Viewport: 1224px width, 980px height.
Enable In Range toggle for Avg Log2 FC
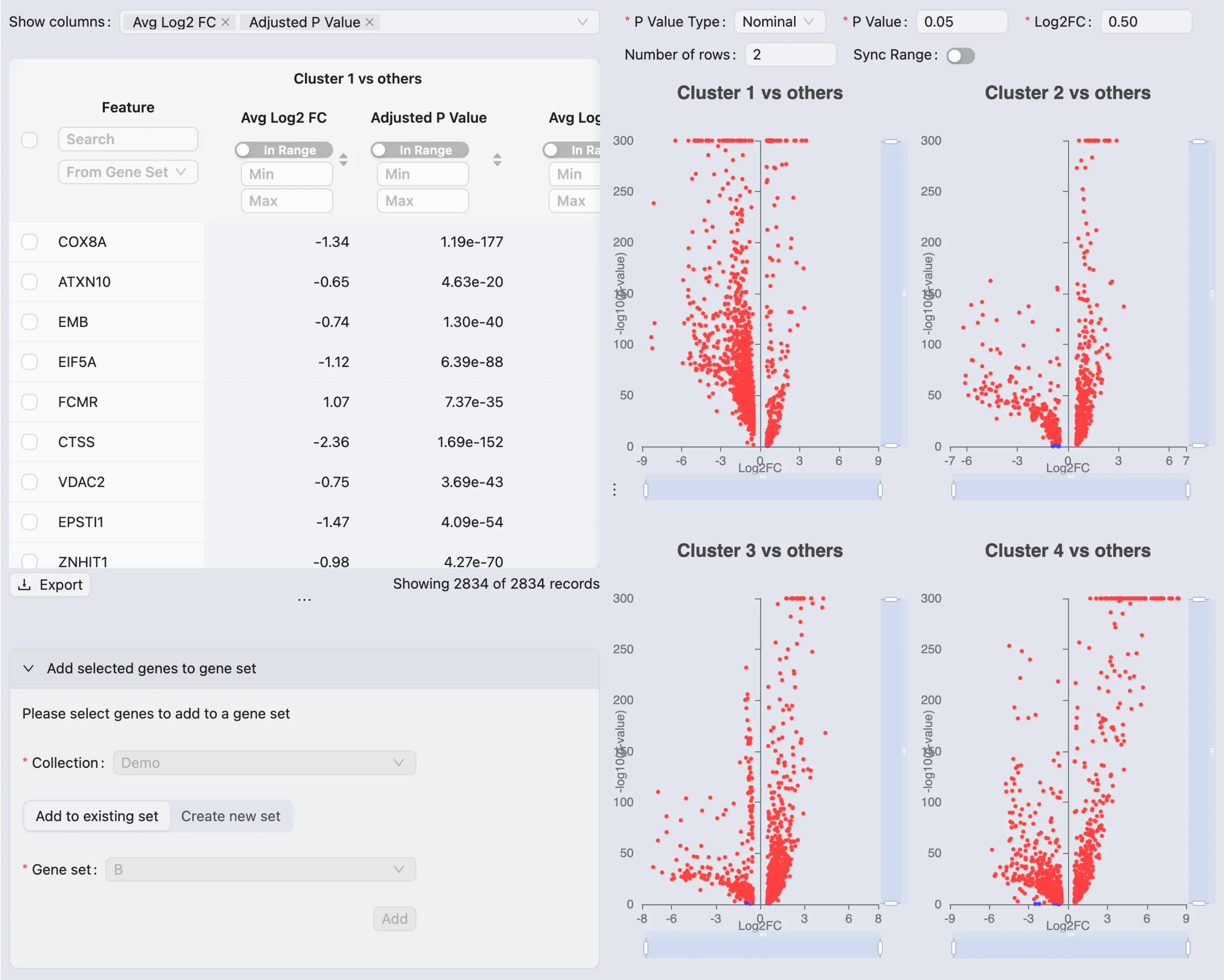click(284, 150)
